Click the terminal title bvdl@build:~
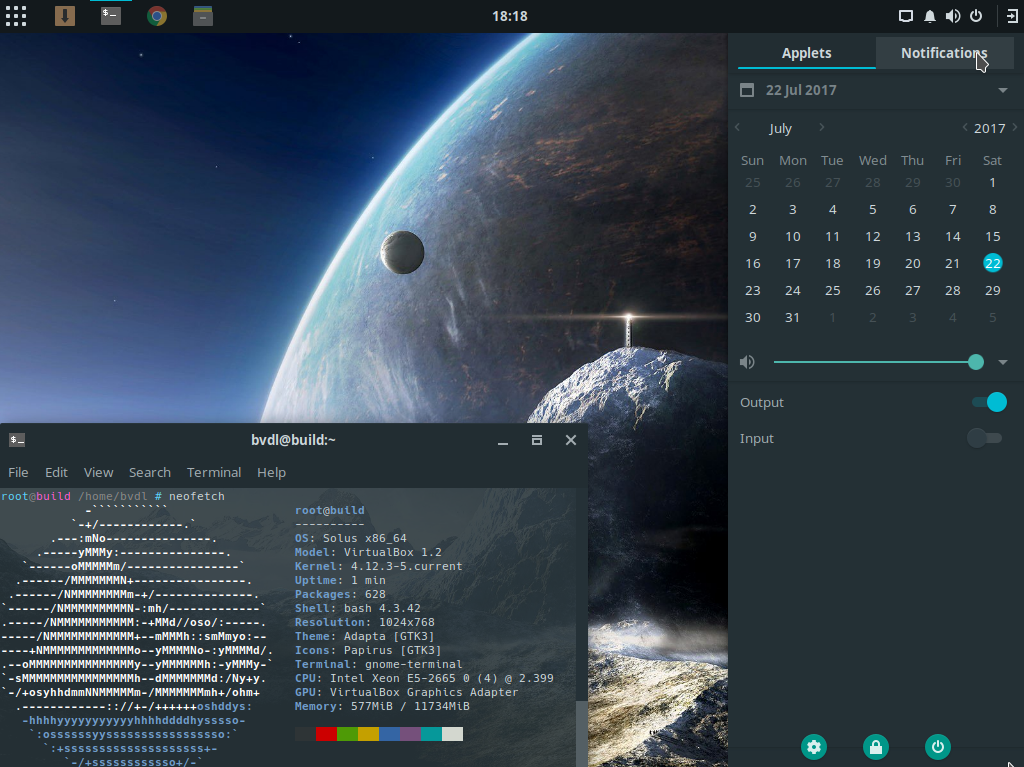This screenshot has height=767, width=1024. [x=293, y=440]
